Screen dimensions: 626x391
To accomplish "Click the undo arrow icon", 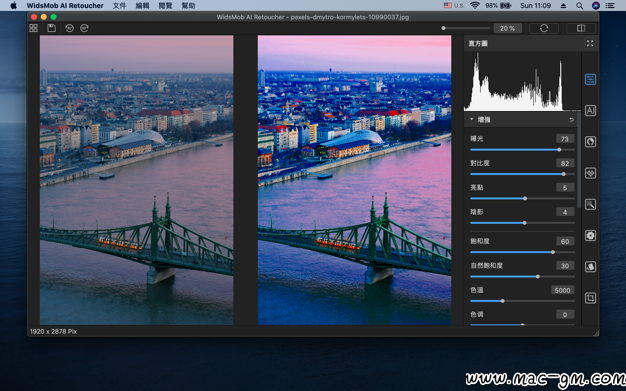I will point(69,28).
